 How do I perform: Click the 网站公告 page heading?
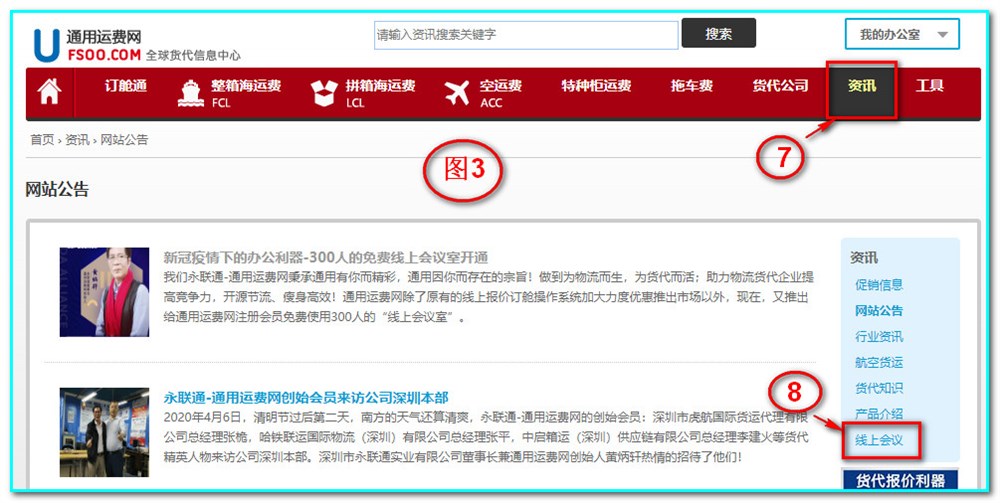pyautogui.click(x=57, y=189)
